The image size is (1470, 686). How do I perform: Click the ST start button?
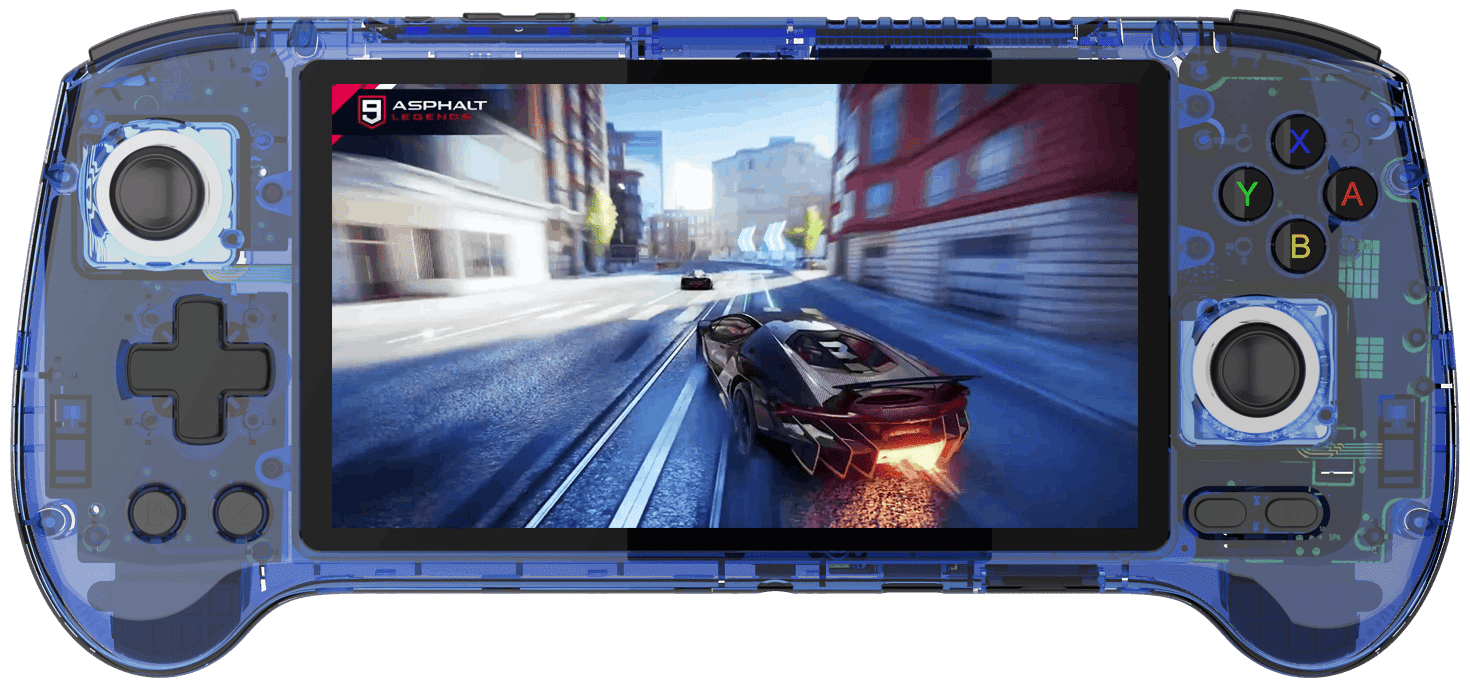[x=1291, y=514]
